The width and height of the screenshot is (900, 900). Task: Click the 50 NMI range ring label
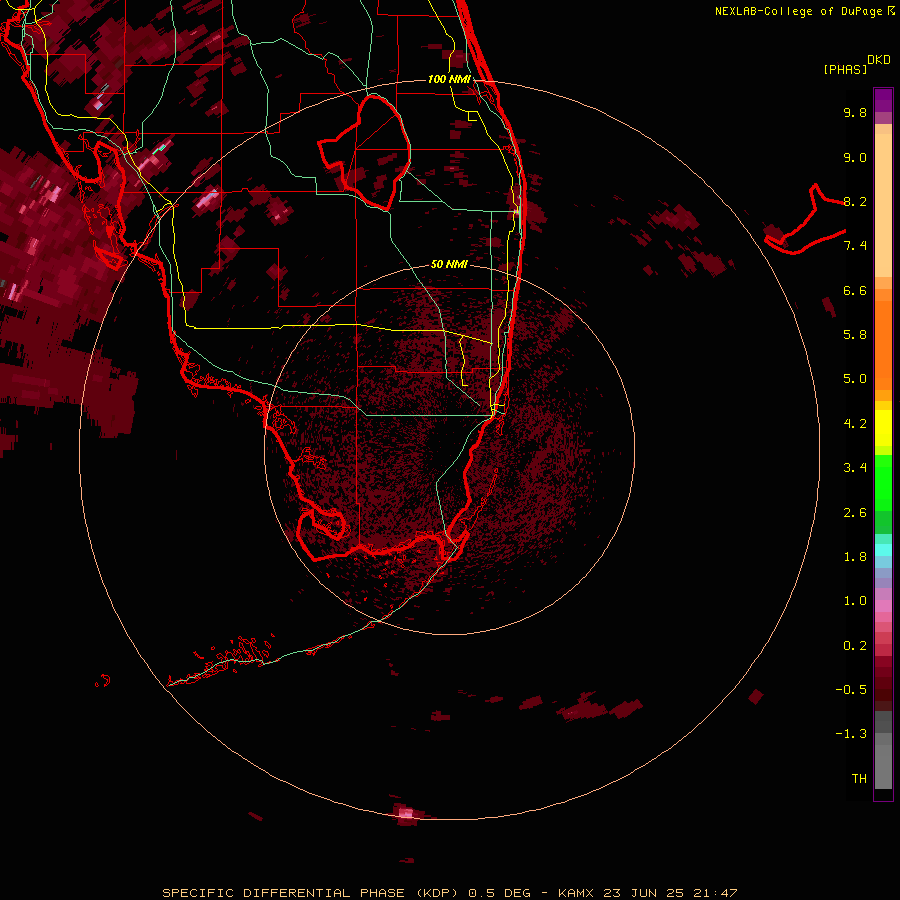click(449, 264)
